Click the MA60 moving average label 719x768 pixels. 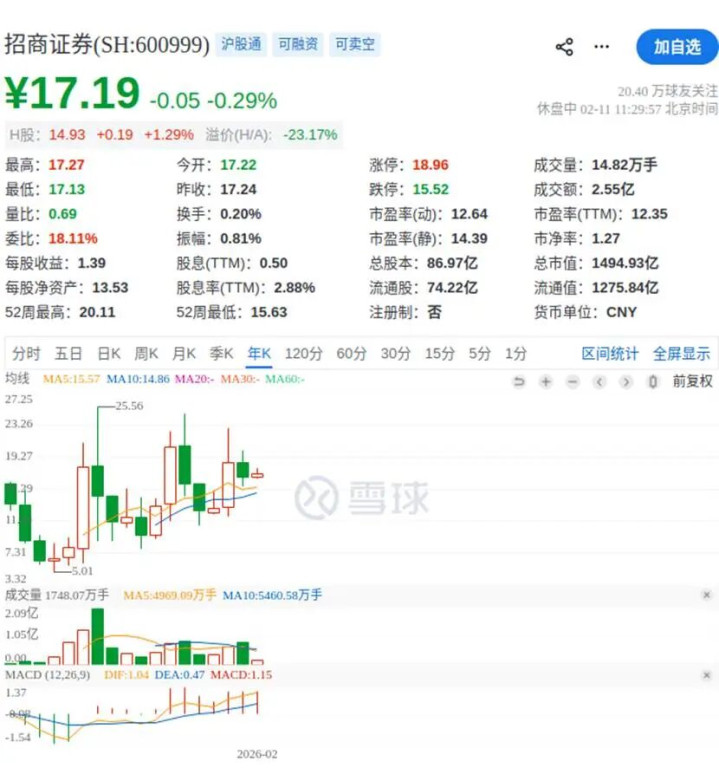click(285, 379)
